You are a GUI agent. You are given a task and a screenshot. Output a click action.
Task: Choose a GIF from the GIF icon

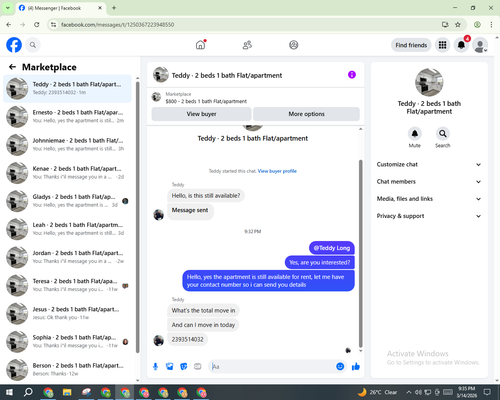click(x=198, y=367)
